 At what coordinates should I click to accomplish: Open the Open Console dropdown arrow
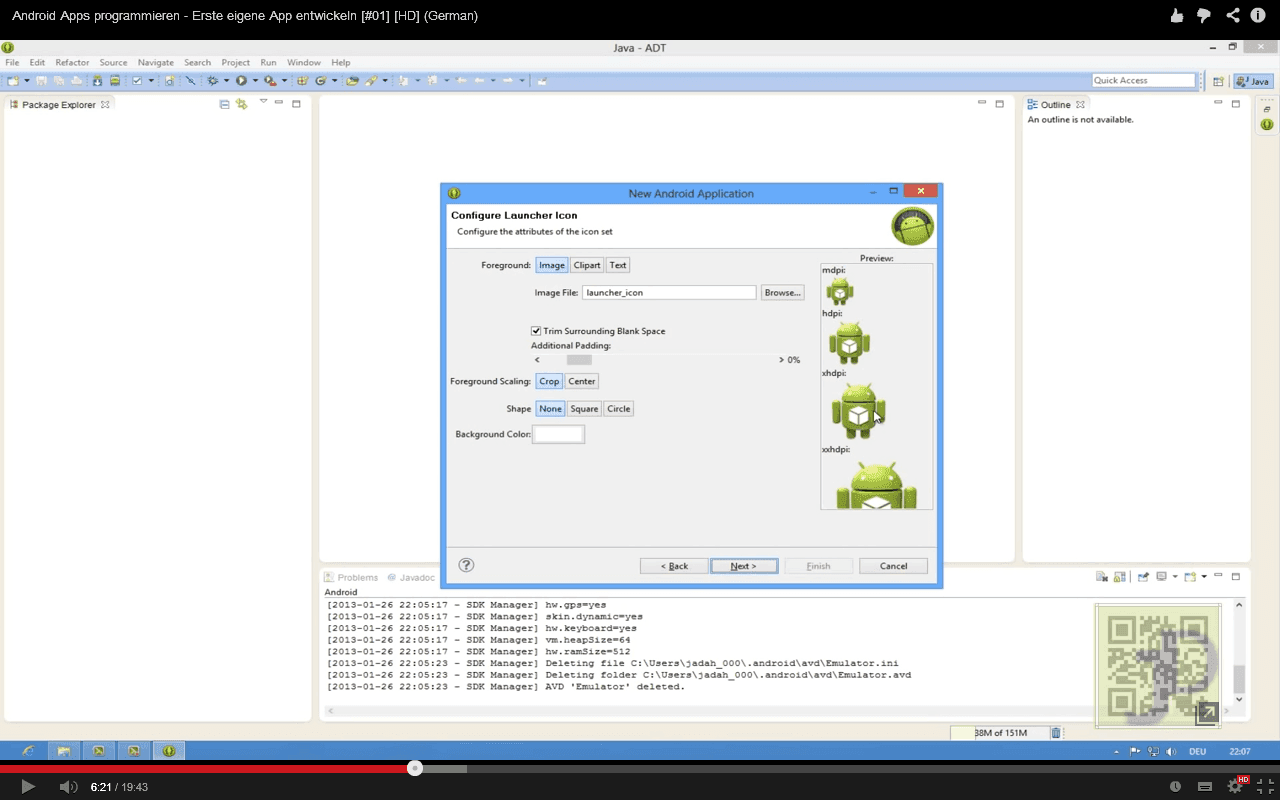click(1204, 576)
